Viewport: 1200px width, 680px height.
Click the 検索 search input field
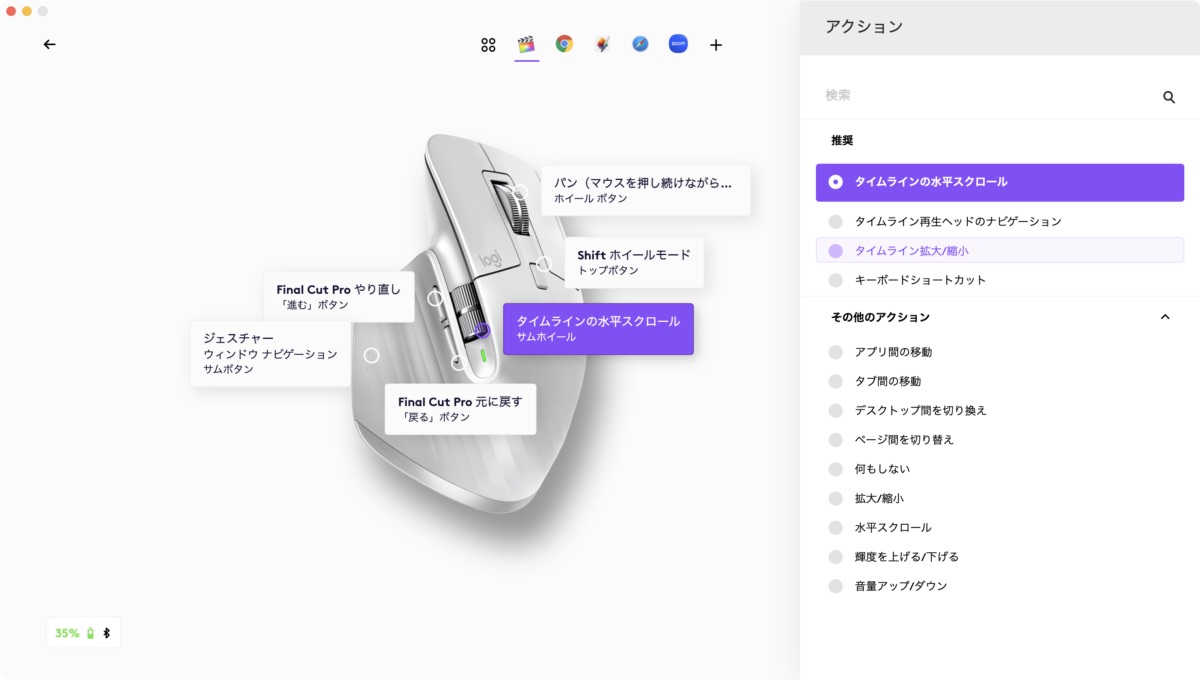pos(985,96)
